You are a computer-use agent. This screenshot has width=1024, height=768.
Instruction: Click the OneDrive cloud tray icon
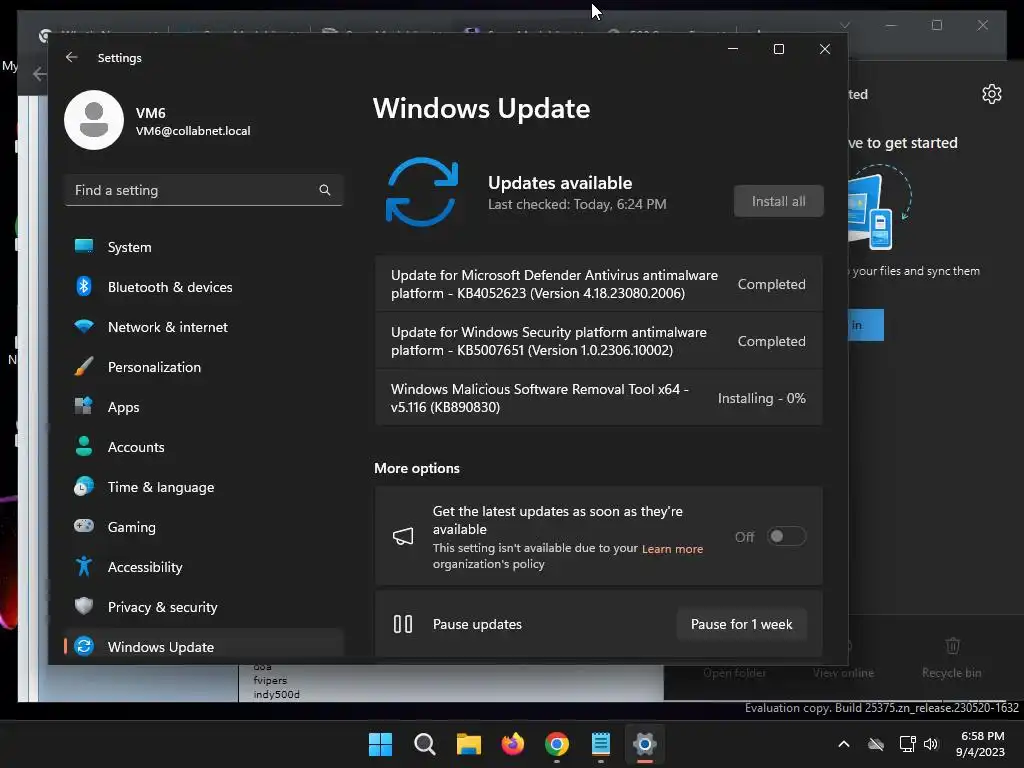point(876,744)
